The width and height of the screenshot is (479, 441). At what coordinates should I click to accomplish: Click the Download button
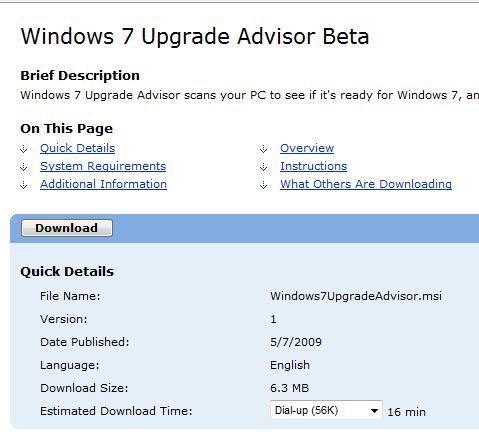pyautogui.click(x=67, y=228)
